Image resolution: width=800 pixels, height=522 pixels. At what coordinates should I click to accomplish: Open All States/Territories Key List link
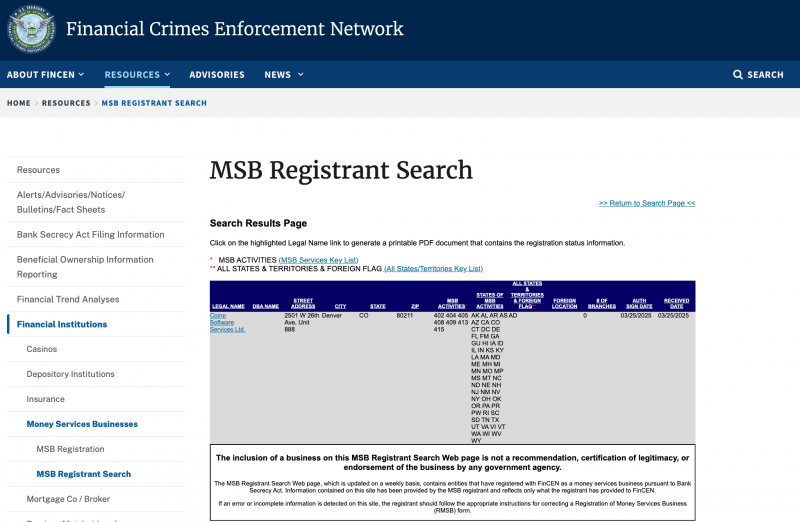tap(433, 268)
